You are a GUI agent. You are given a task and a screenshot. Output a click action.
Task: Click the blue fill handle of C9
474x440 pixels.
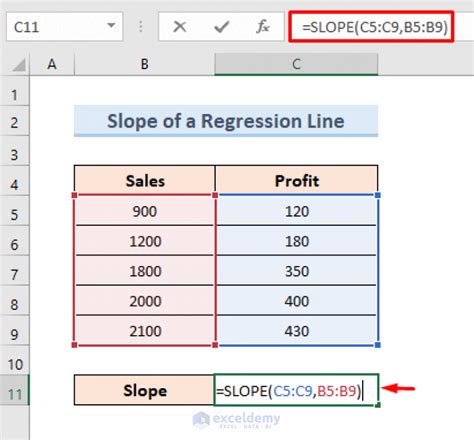point(378,345)
